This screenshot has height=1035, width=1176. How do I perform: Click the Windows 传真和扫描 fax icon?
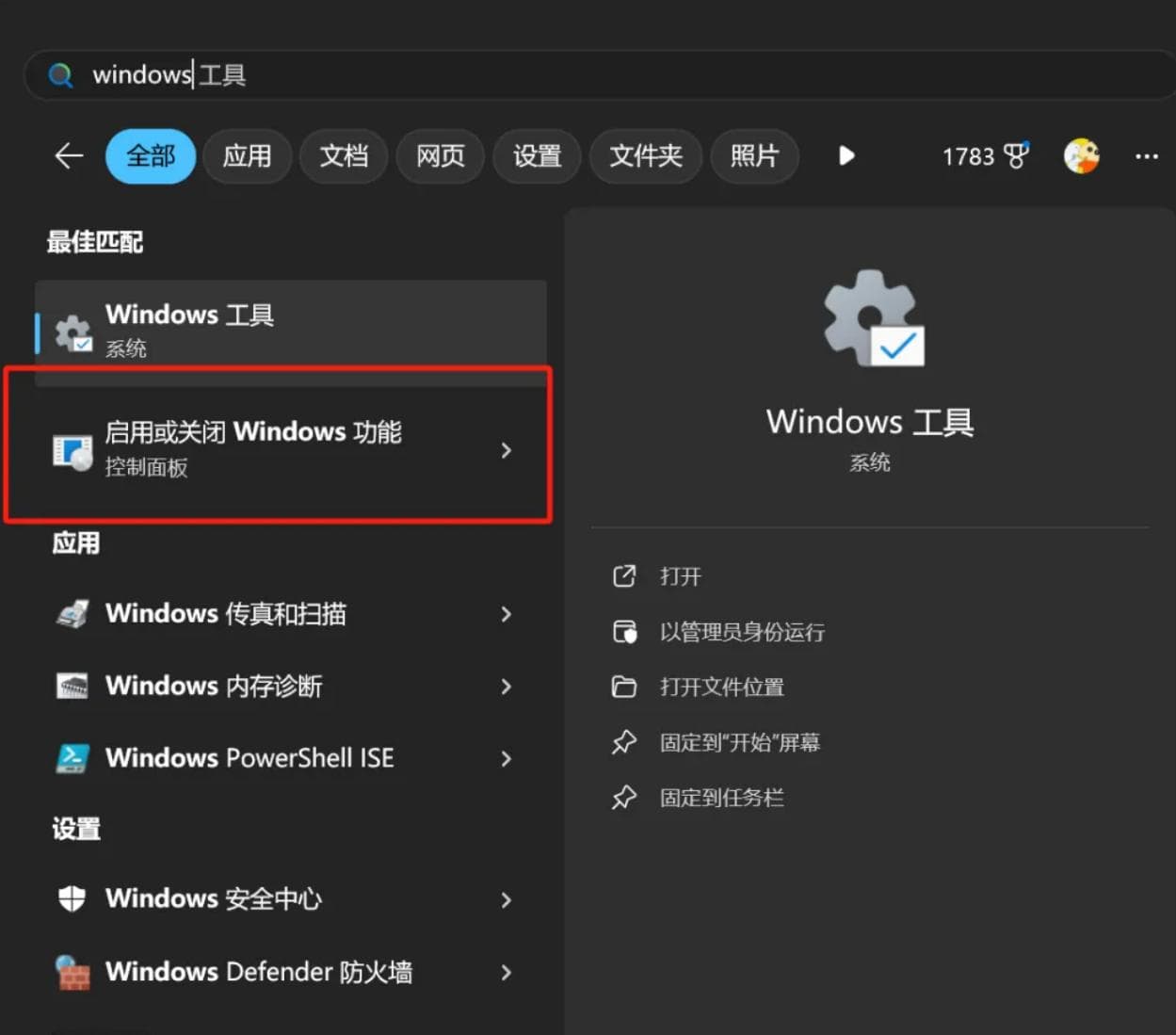[72, 614]
